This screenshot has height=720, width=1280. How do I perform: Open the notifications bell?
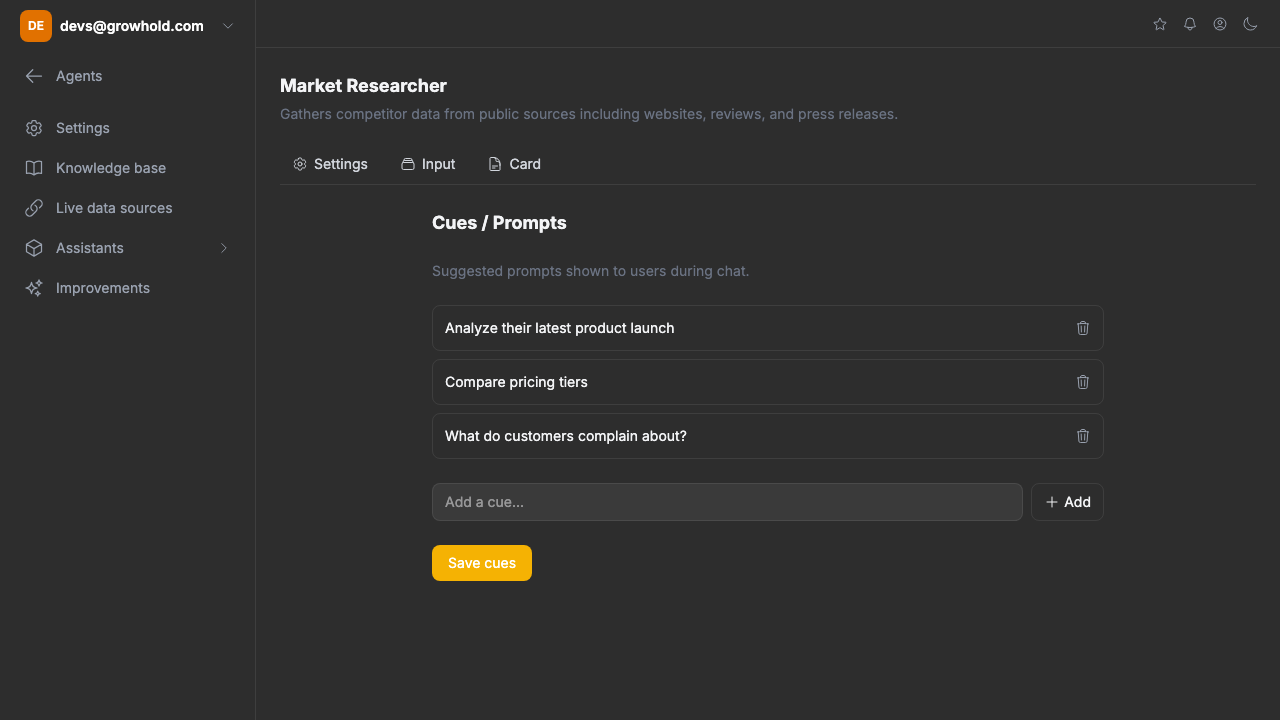click(x=1190, y=24)
